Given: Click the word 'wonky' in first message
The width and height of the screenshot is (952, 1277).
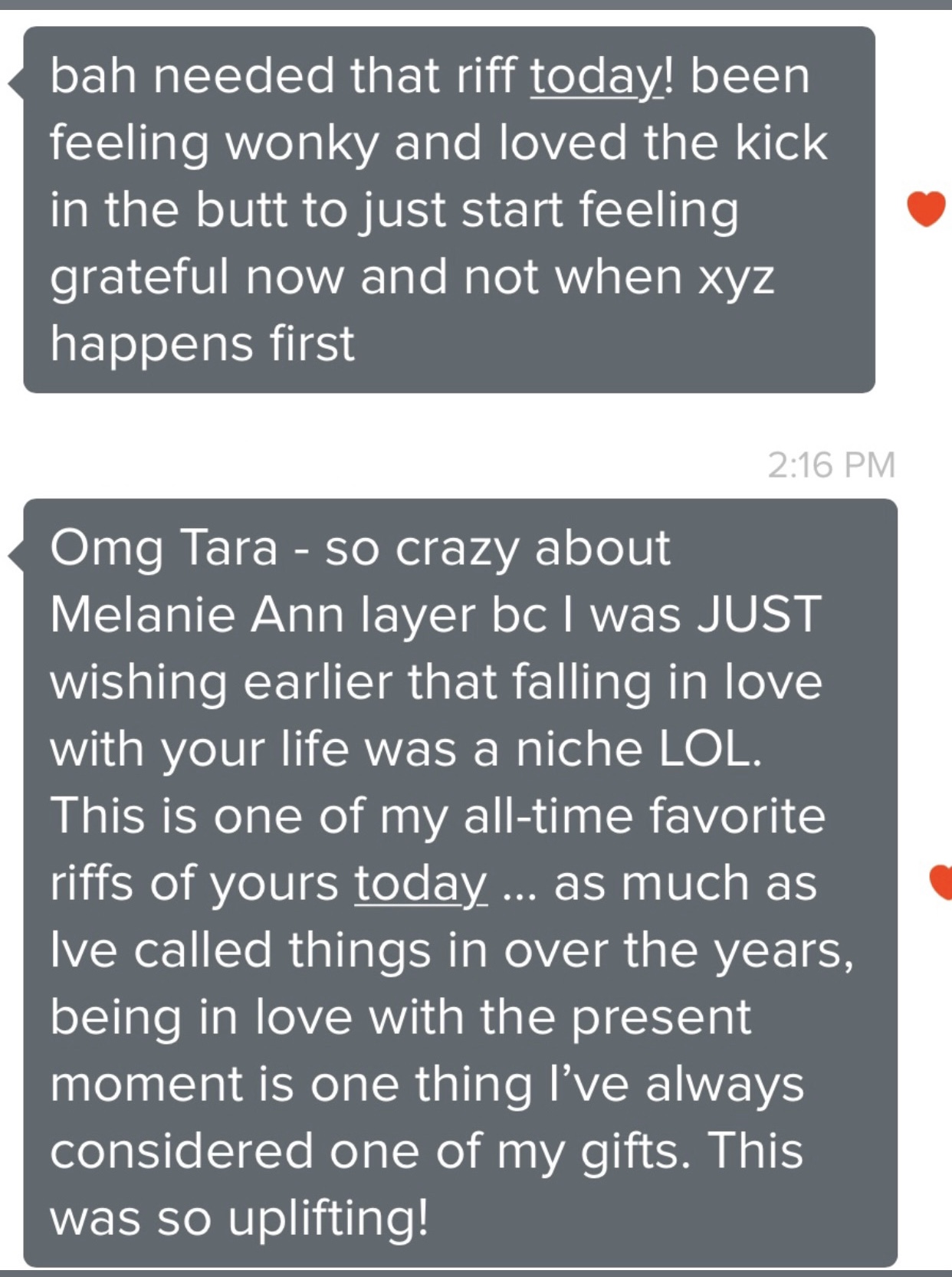Looking at the screenshot, I should pos(301,143).
